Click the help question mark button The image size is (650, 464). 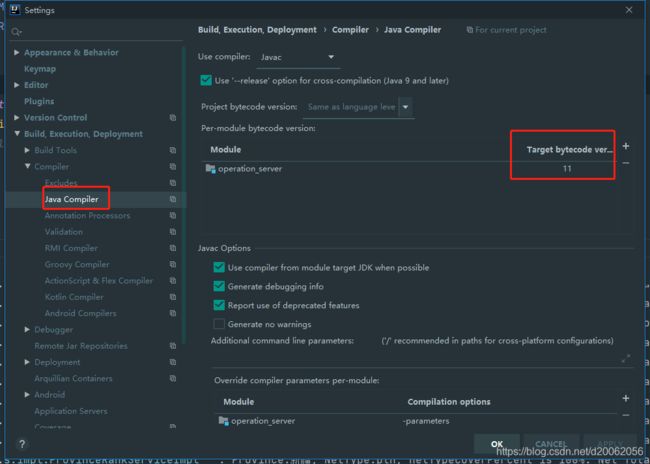22,444
